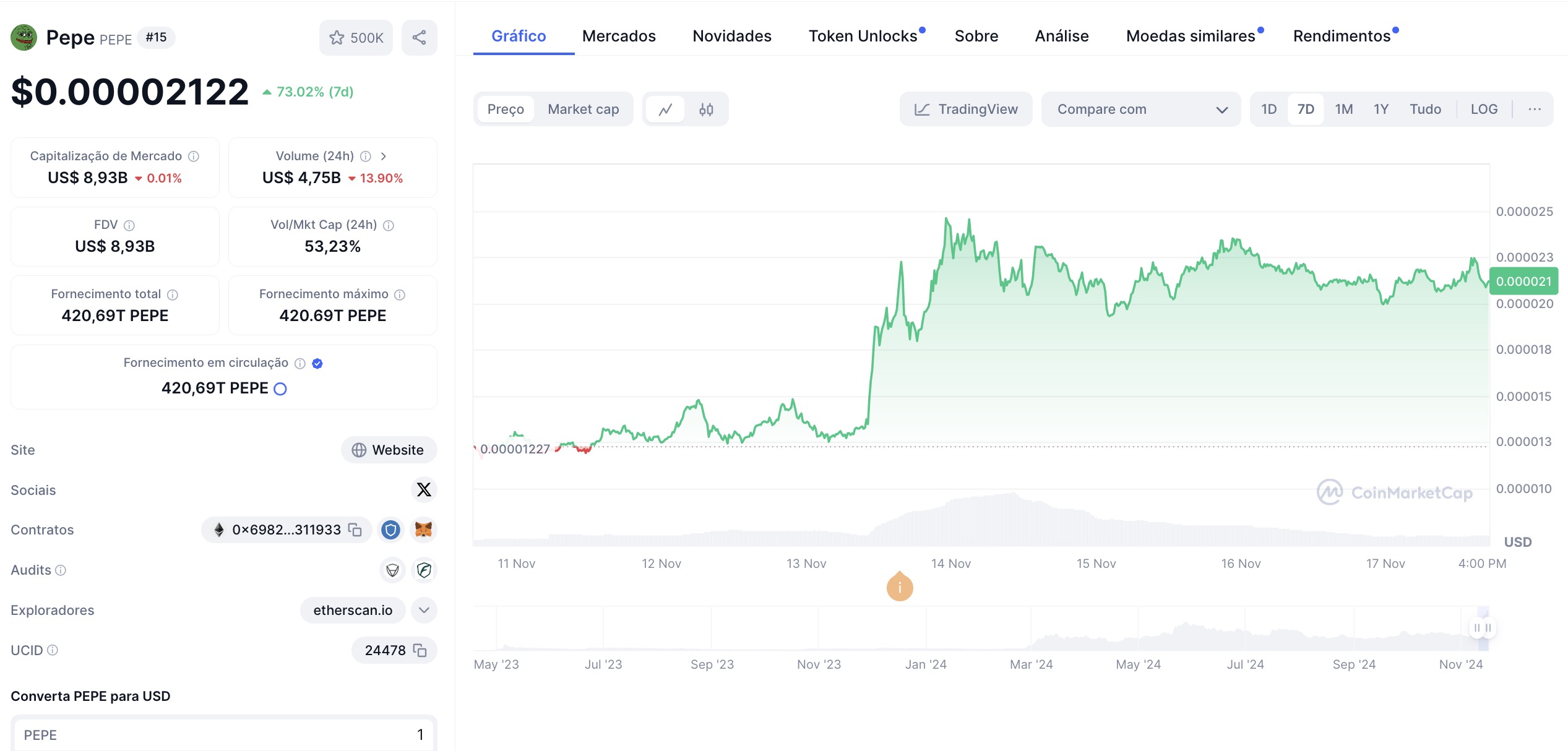
Task: Show info for Fornecimento em circulação
Action: [x=300, y=364]
